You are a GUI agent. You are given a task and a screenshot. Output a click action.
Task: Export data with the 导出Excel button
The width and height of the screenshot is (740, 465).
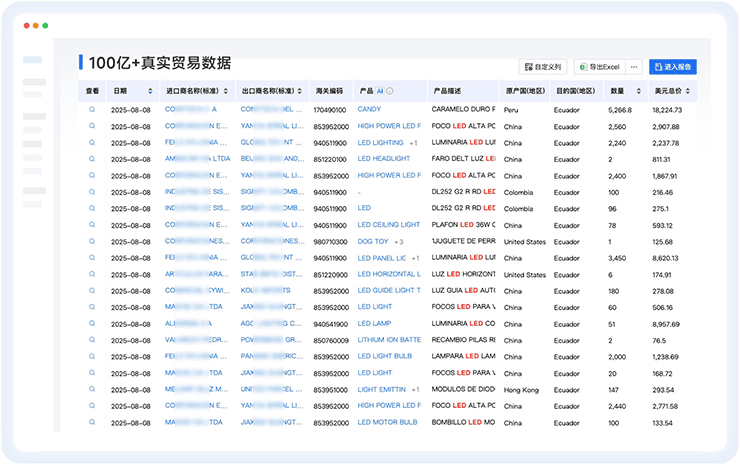tap(599, 67)
